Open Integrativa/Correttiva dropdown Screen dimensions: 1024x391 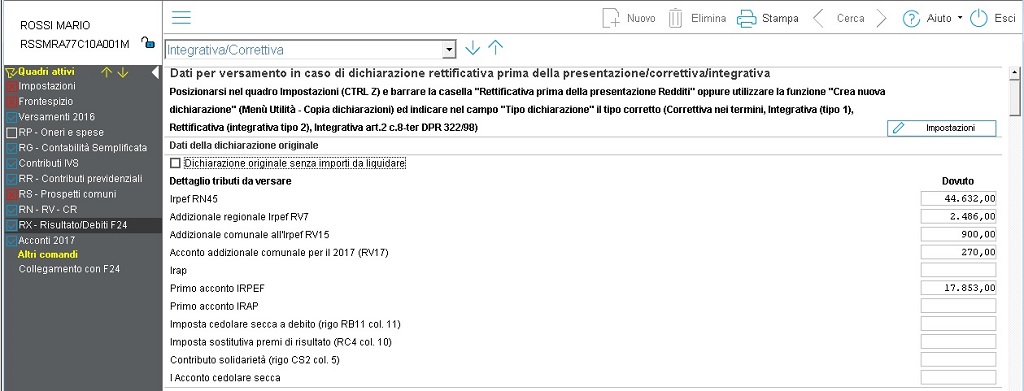tap(448, 50)
